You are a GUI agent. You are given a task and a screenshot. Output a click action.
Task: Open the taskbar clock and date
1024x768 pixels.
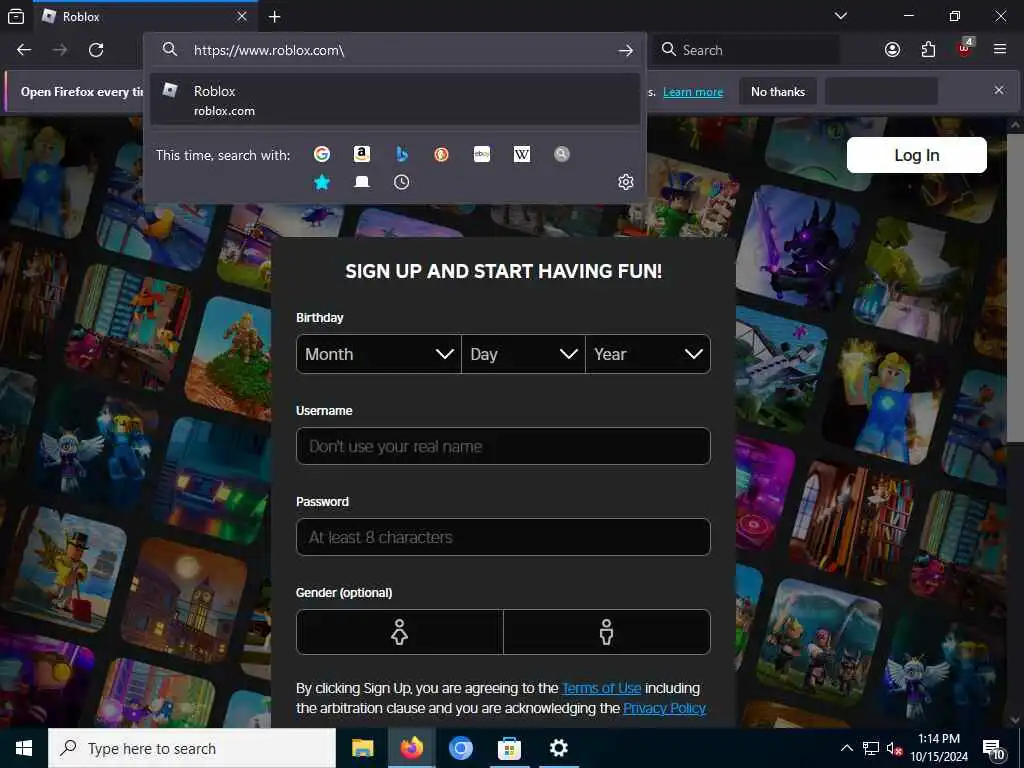tap(939, 748)
